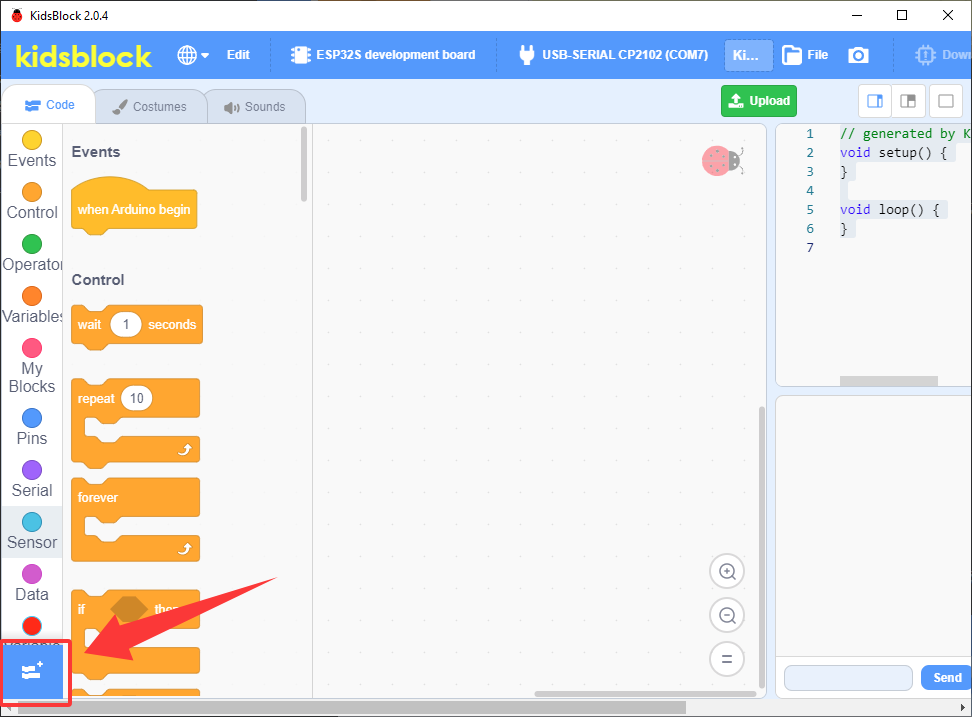This screenshot has width=972, height=717.
Task: Select the Sensor block category
Action: (x=32, y=532)
